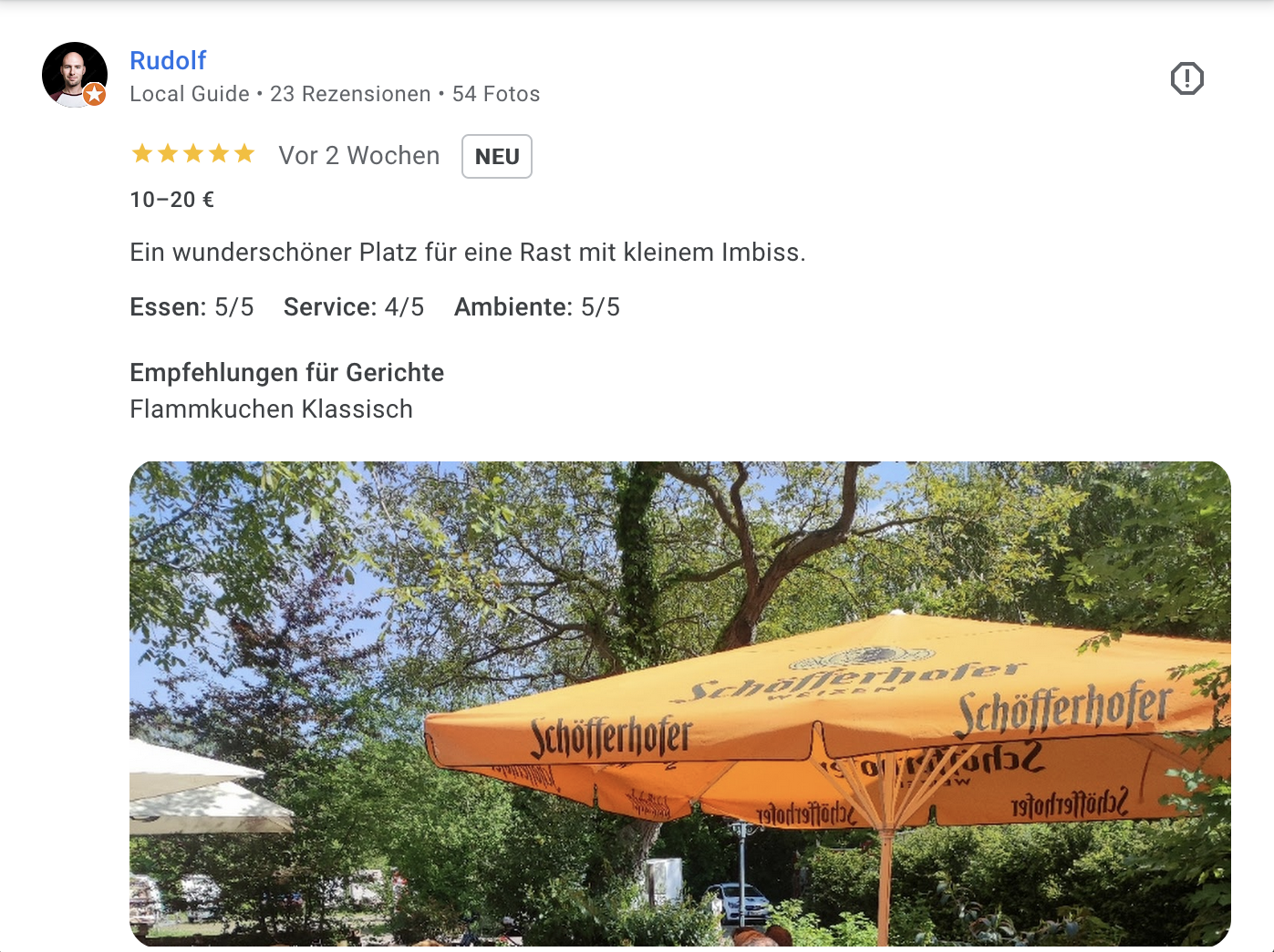This screenshot has height=952, width=1274.
Task: Click the orange Local Guide star badge
Action: click(95, 94)
